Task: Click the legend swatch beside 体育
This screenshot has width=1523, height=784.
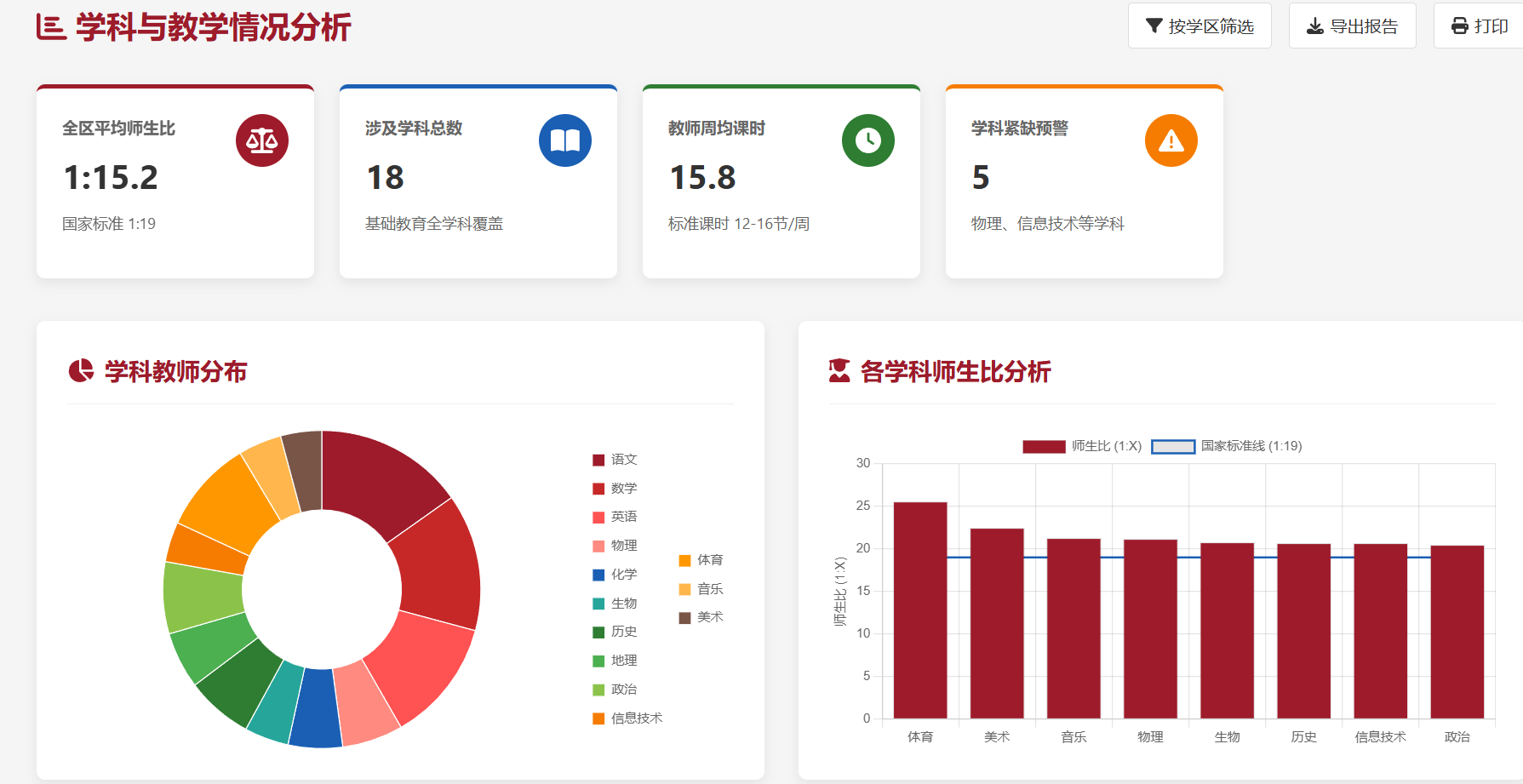Action: (684, 560)
